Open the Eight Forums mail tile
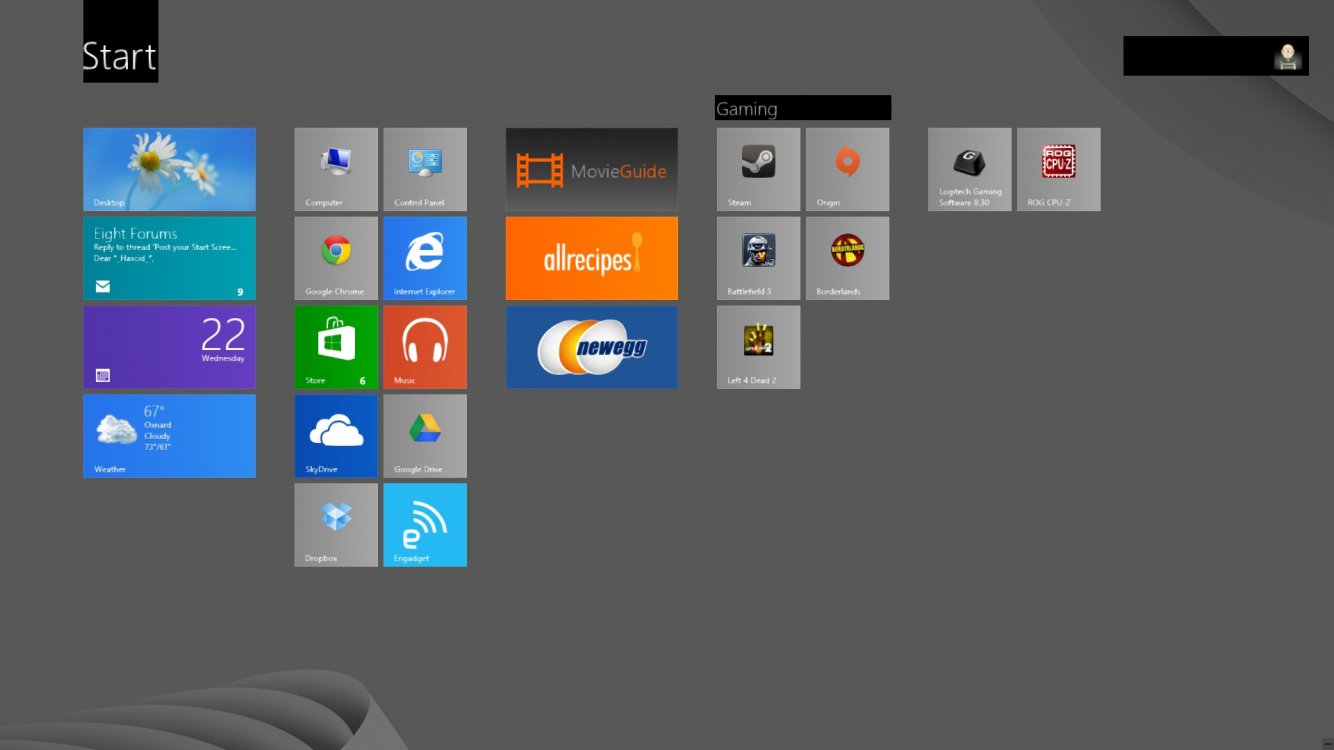 point(169,258)
